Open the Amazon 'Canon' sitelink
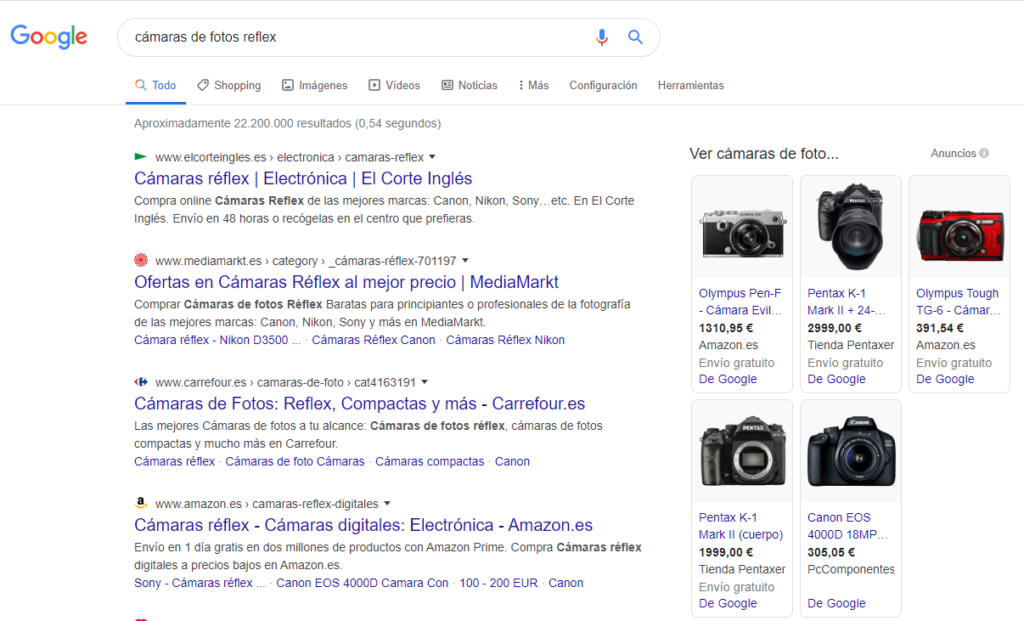 click(x=566, y=582)
